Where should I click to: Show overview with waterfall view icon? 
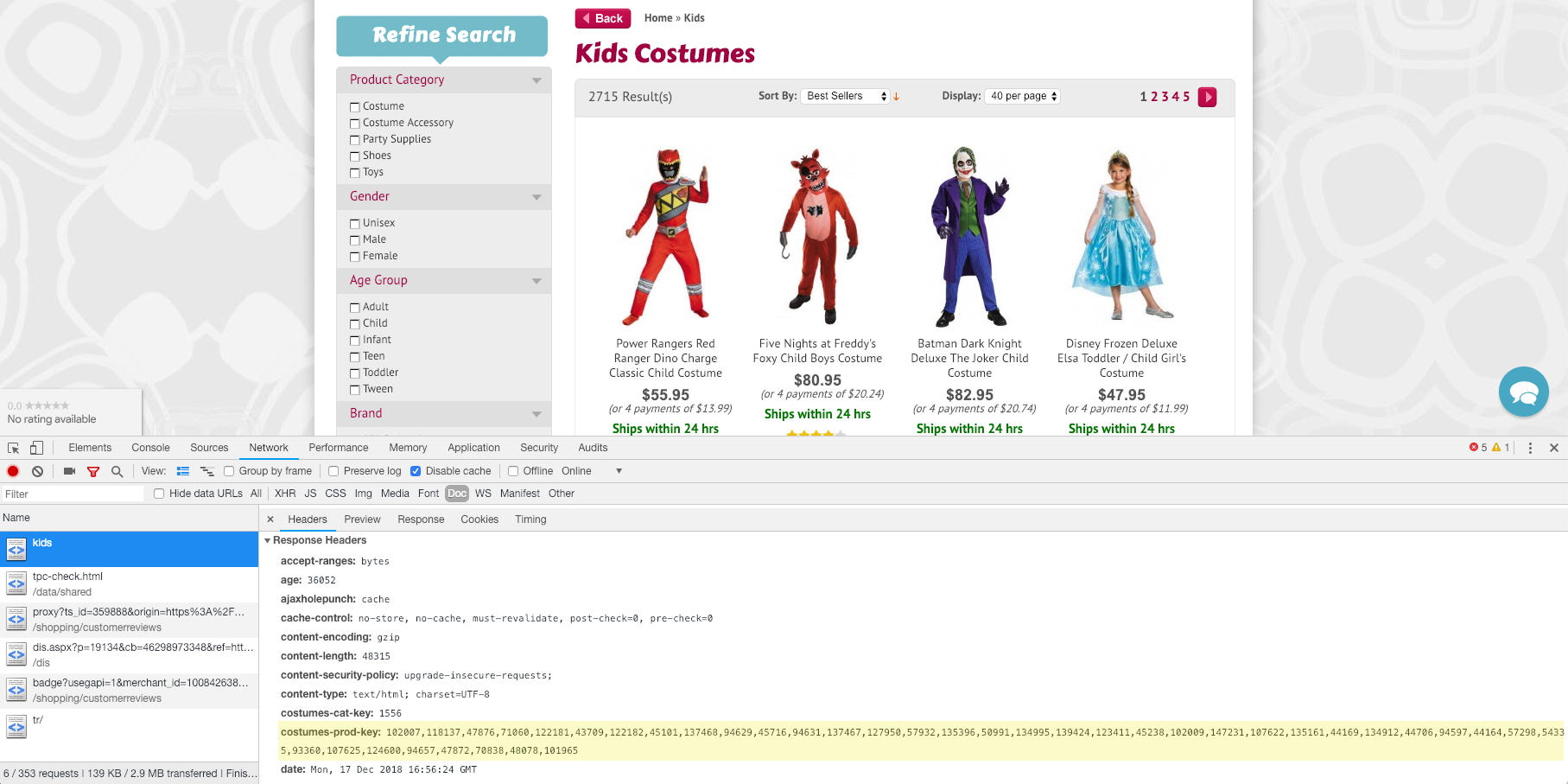(207, 471)
